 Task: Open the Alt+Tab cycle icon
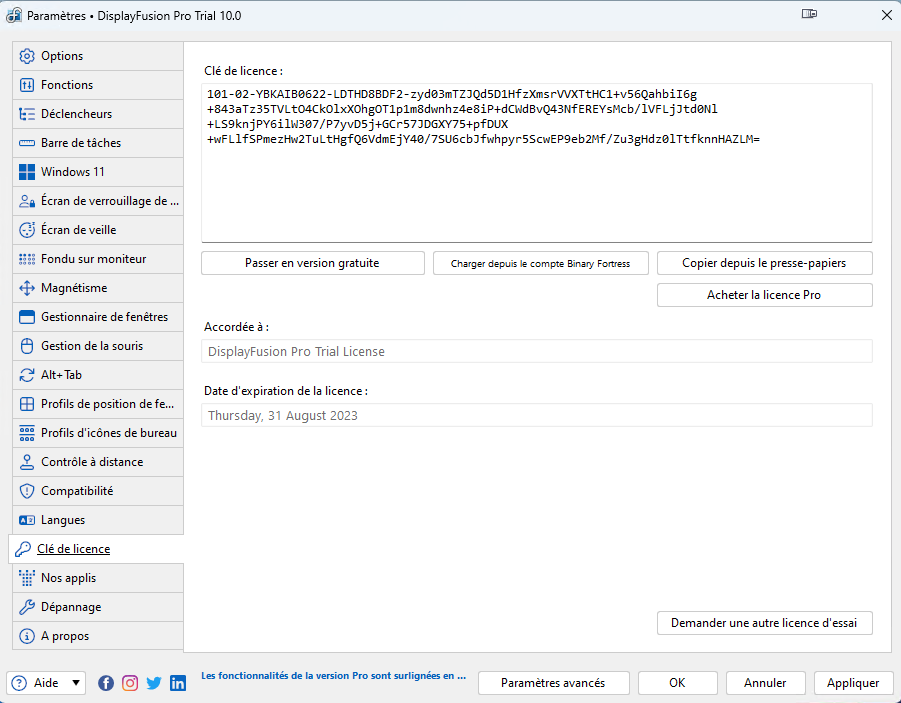pyautogui.click(x=27, y=375)
